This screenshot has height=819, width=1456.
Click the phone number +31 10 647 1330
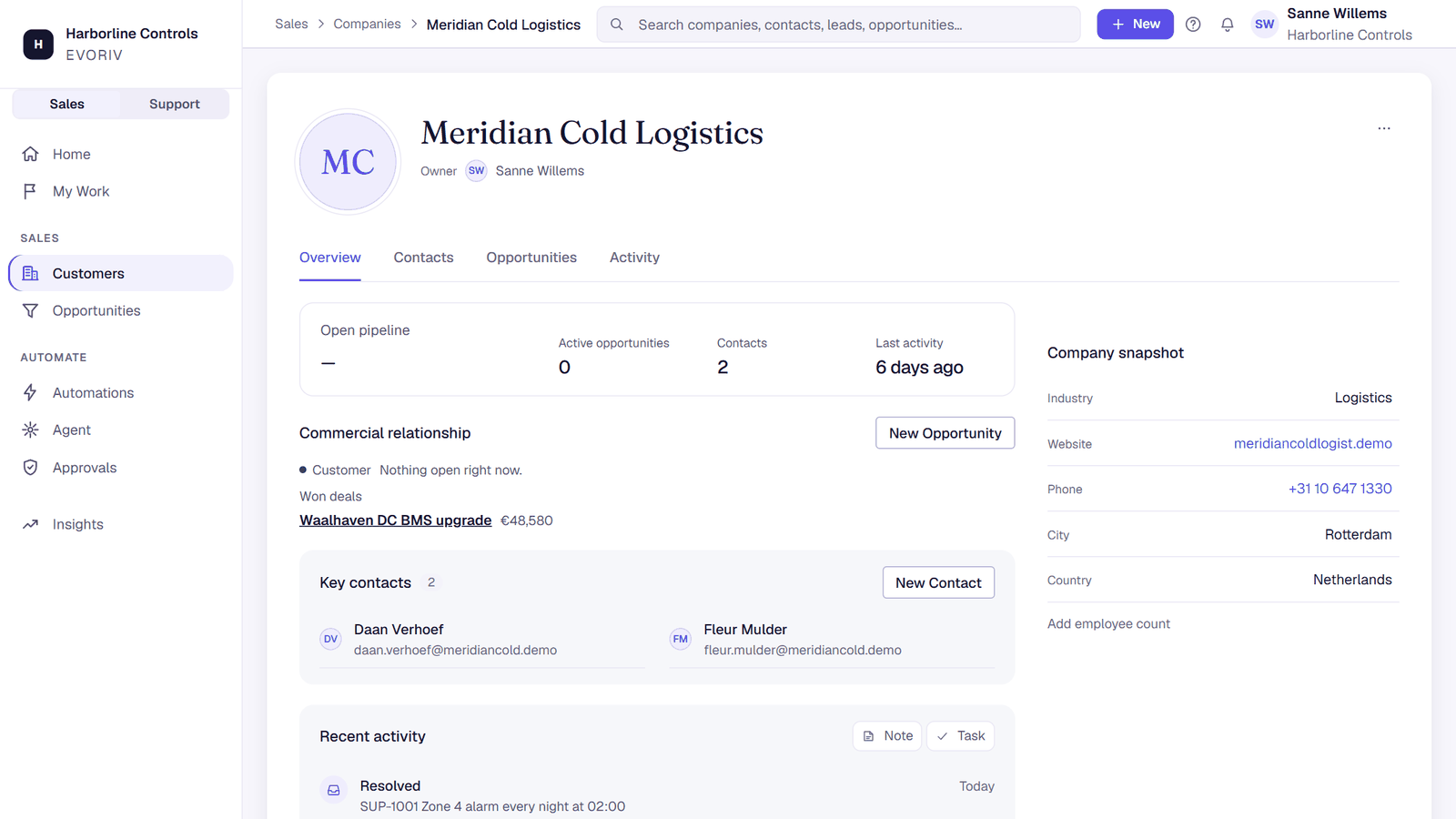coord(1340,489)
